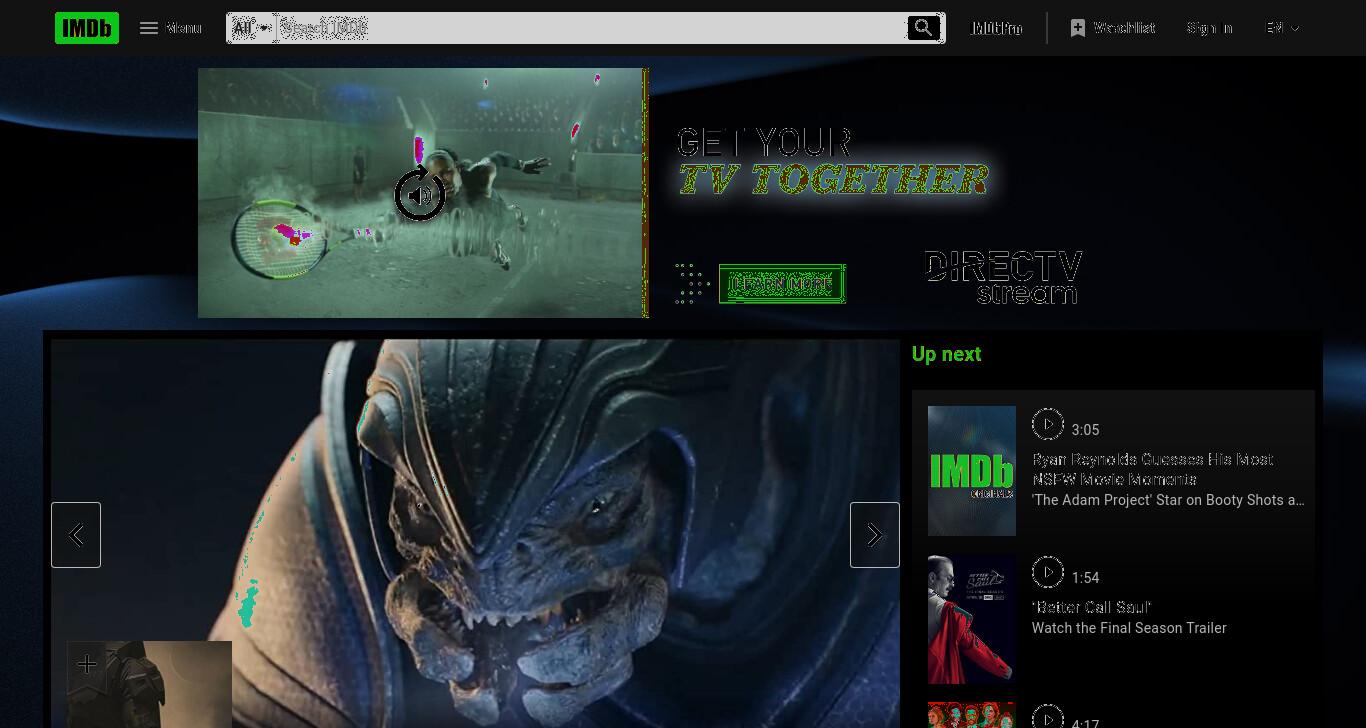
Task: Click the 'The Adam Project' Star description text
Action: click(1168, 500)
